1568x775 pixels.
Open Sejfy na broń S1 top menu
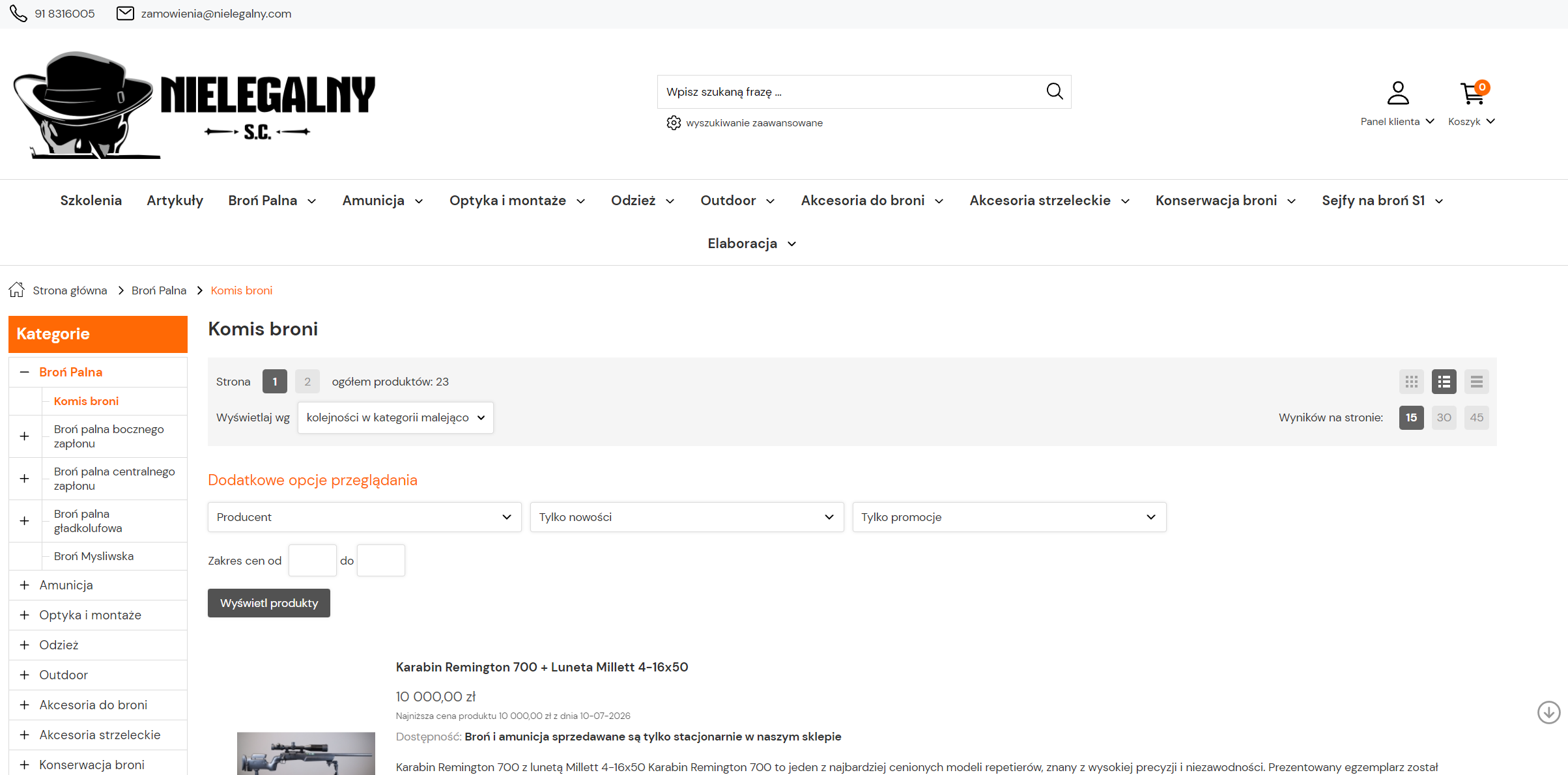coord(1382,201)
